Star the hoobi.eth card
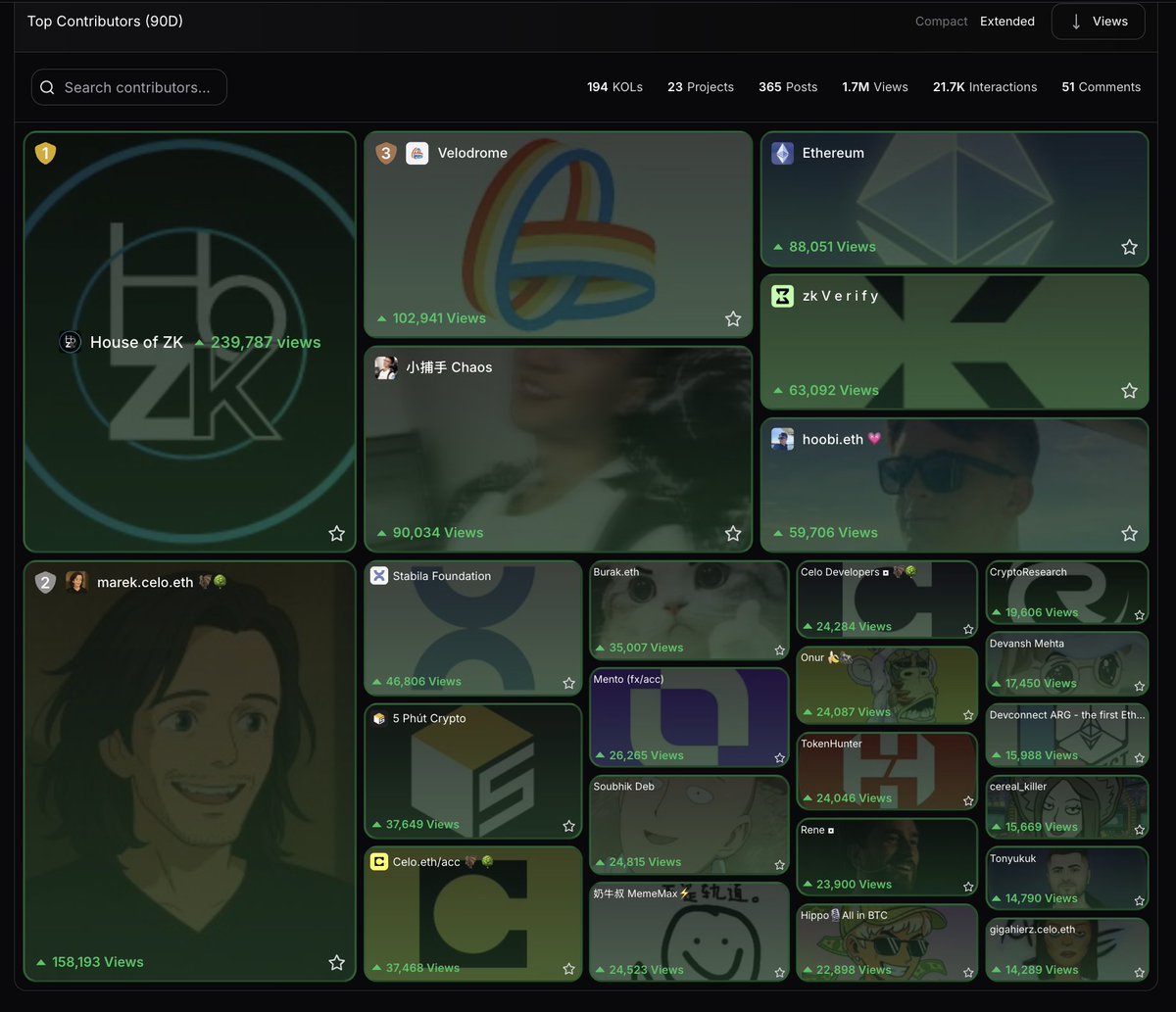Viewport: 1176px width, 1012px height. (x=1129, y=534)
